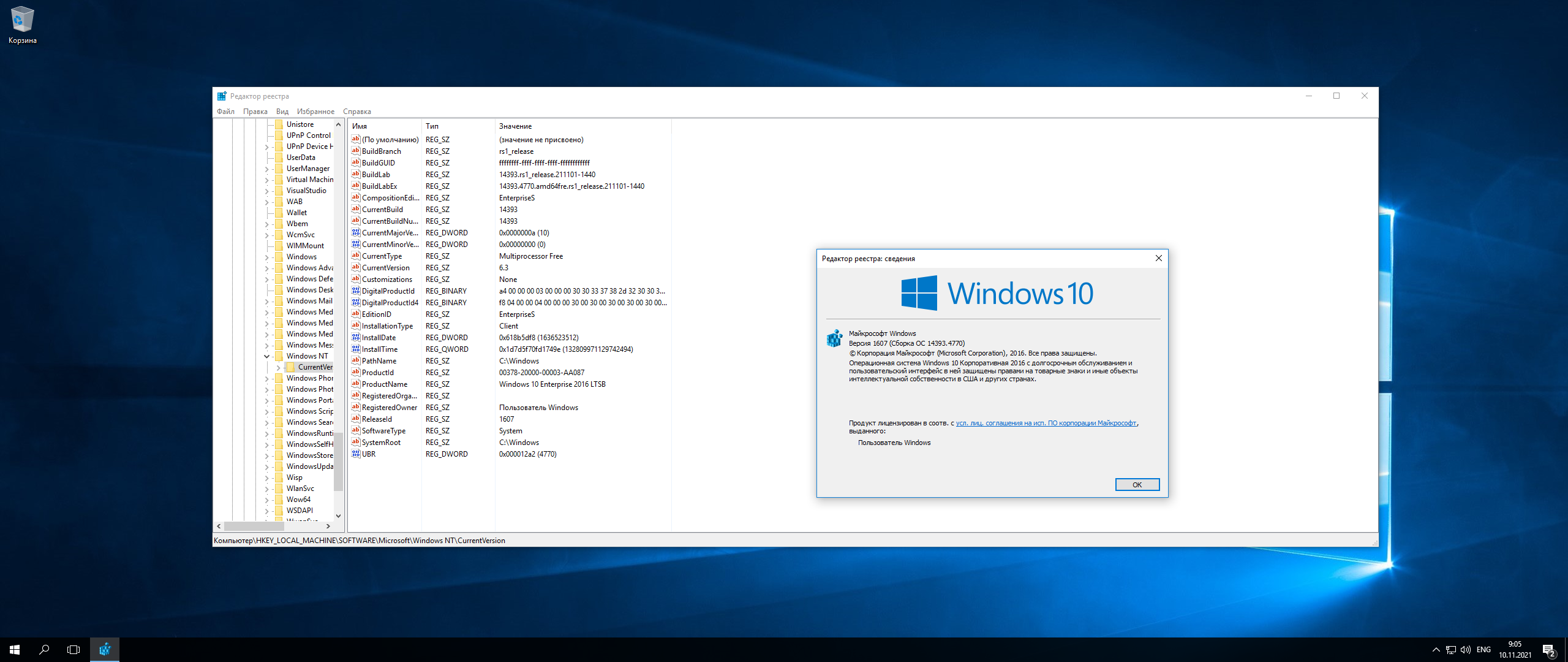Image resolution: width=1568 pixels, height=662 pixels.
Task: Select the BuildLabEx value name
Action: tap(379, 186)
